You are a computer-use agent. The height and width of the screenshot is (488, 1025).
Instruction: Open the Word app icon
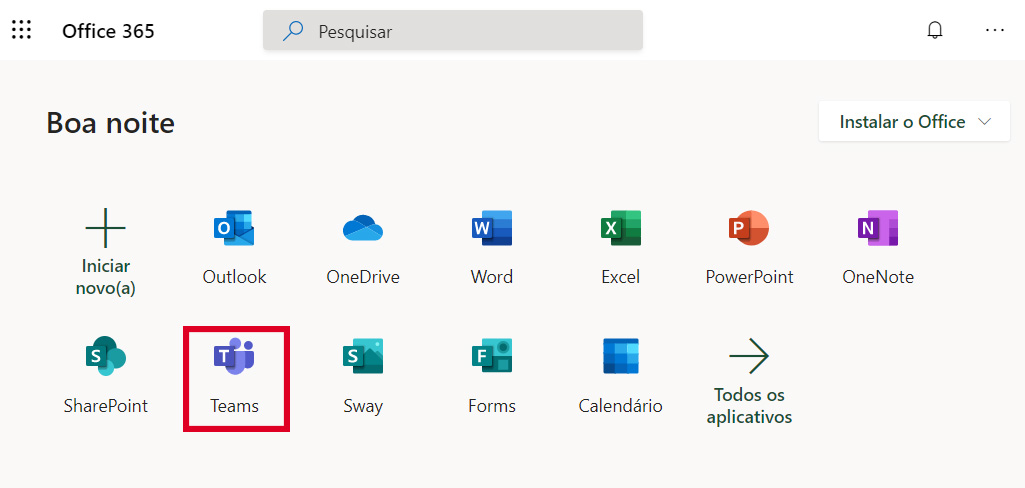pyautogui.click(x=491, y=230)
